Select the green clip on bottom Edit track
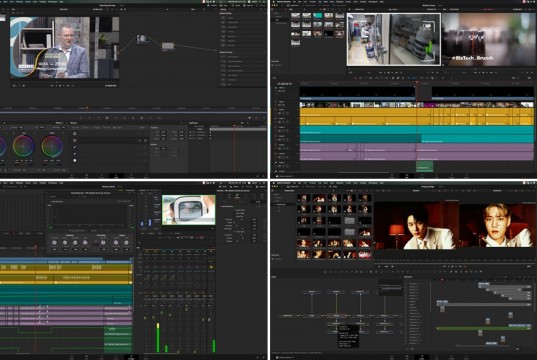 [424, 166]
